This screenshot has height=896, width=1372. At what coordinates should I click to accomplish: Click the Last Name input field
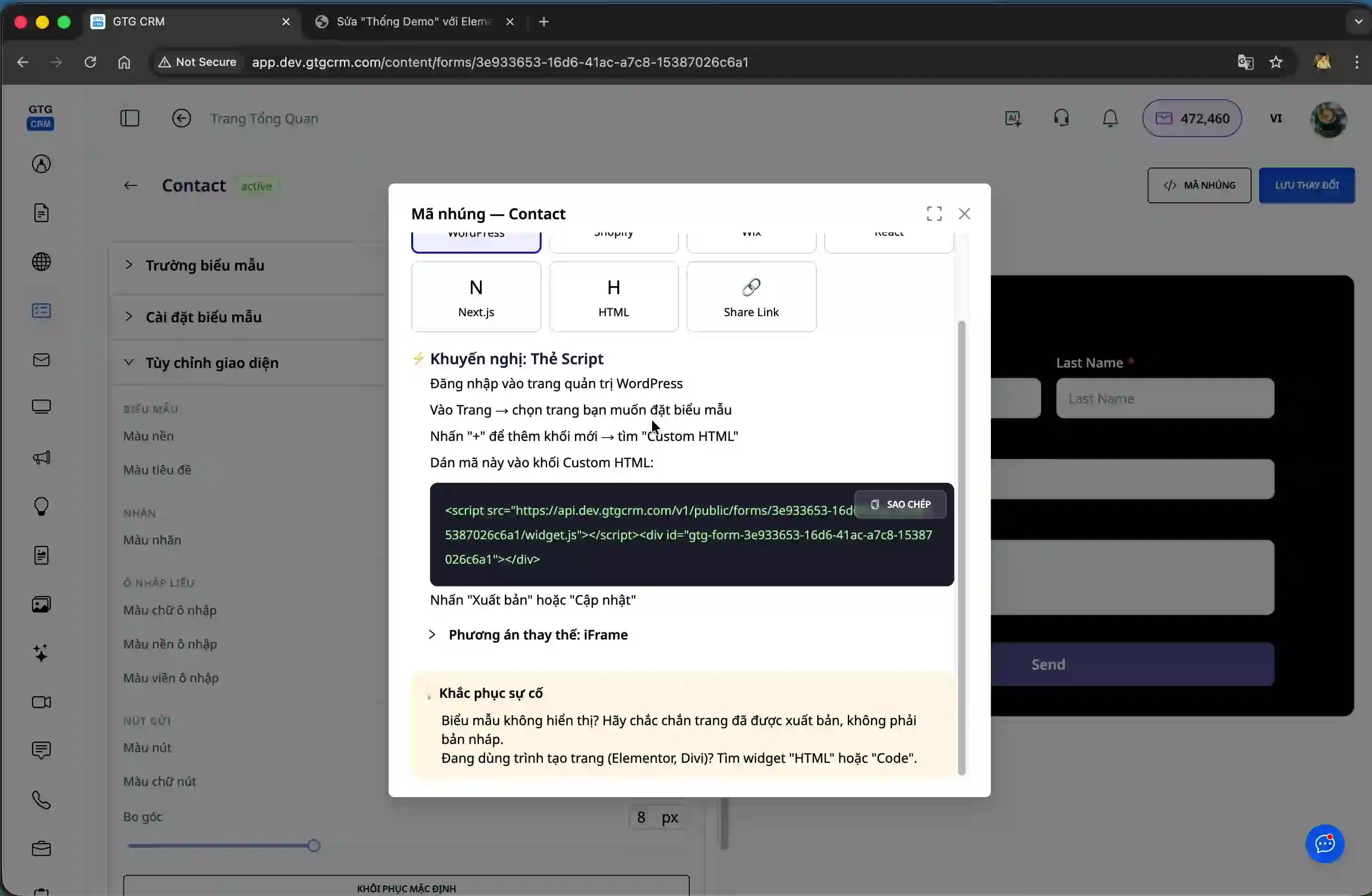coord(1164,398)
